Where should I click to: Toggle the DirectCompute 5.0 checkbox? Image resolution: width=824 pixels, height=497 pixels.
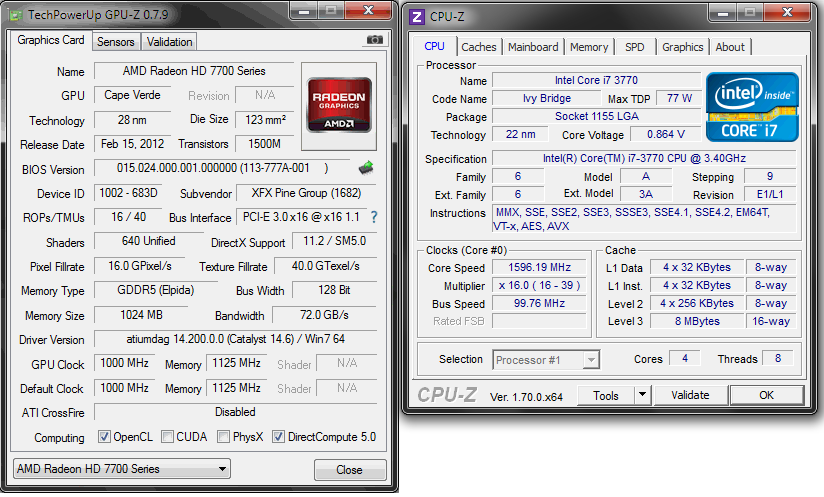point(279,437)
